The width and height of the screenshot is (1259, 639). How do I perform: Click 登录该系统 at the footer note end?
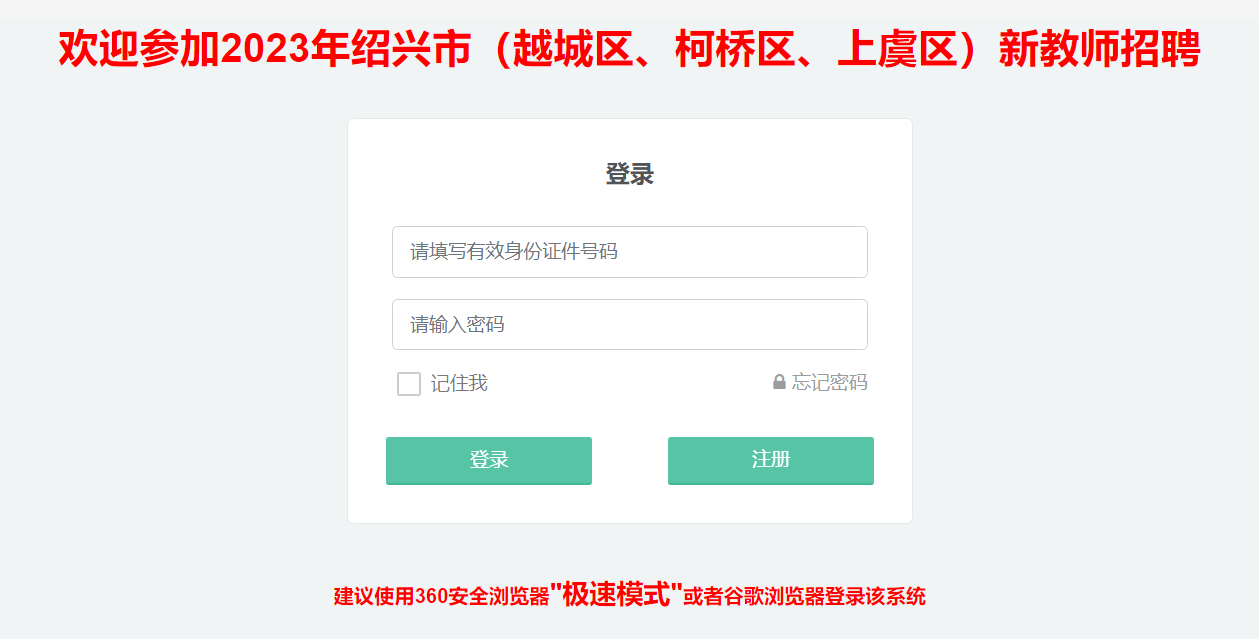[x=875, y=597]
